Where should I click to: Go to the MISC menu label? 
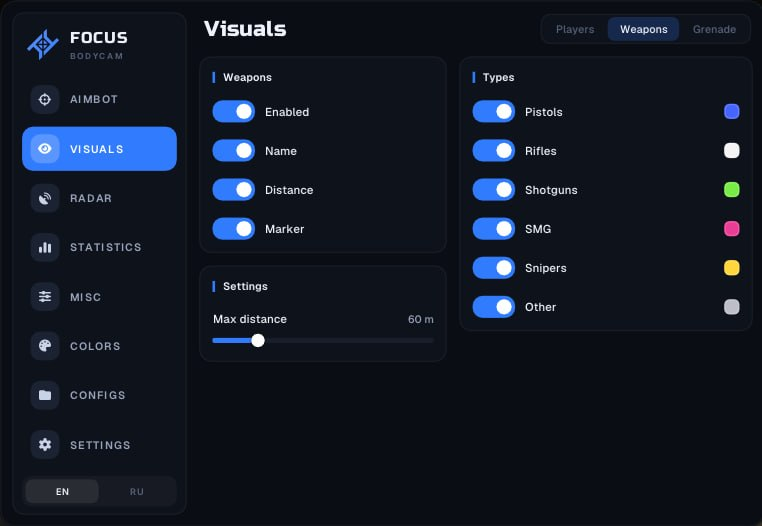pyautogui.click(x=86, y=297)
